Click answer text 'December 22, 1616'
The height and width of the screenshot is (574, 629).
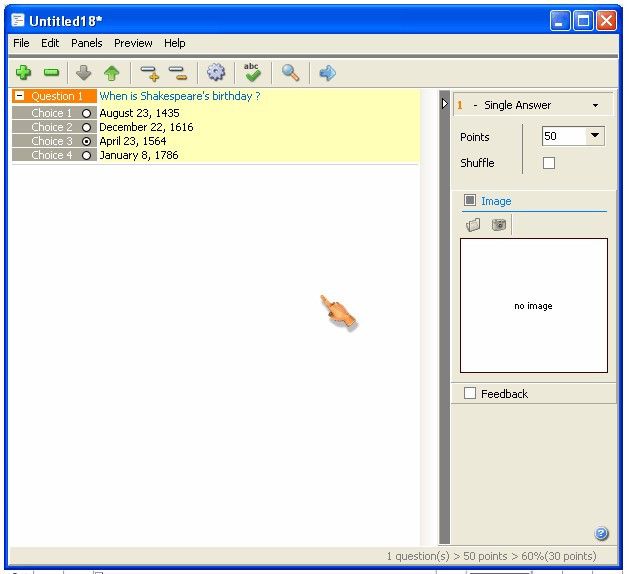tap(146, 127)
